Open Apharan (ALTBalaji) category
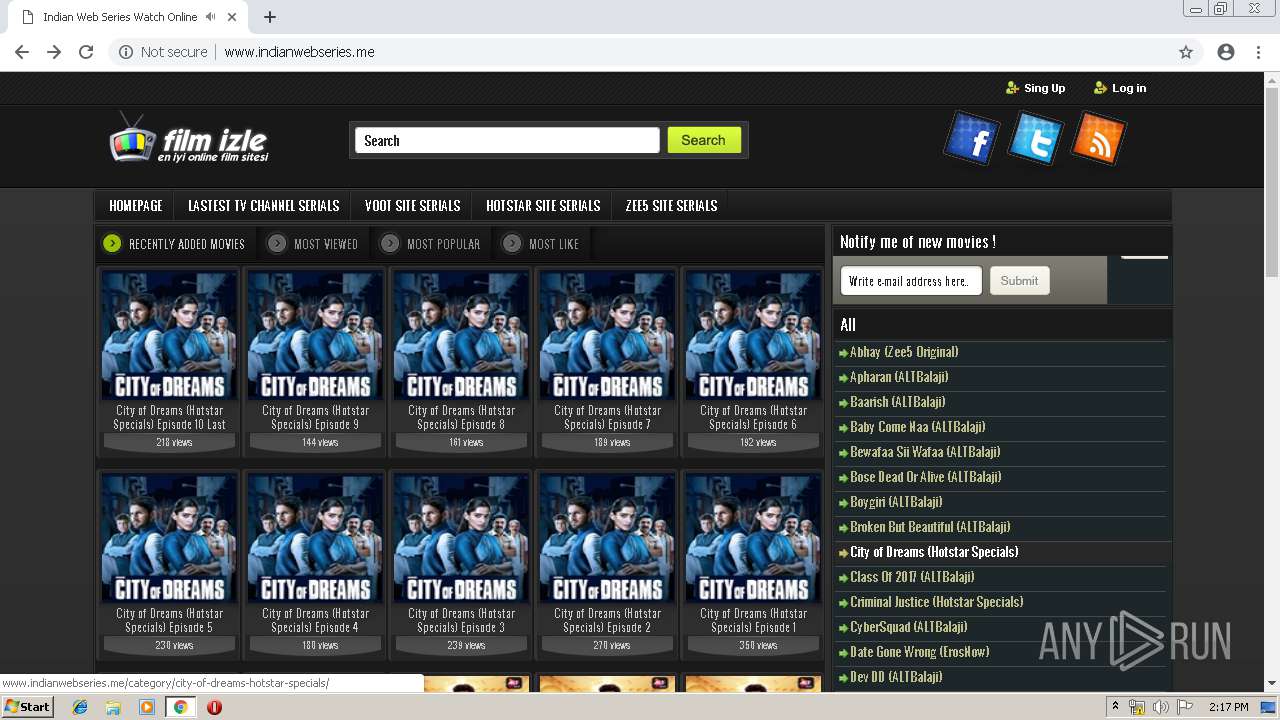This screenshot has height=720, width=1280. click(899, 377)
